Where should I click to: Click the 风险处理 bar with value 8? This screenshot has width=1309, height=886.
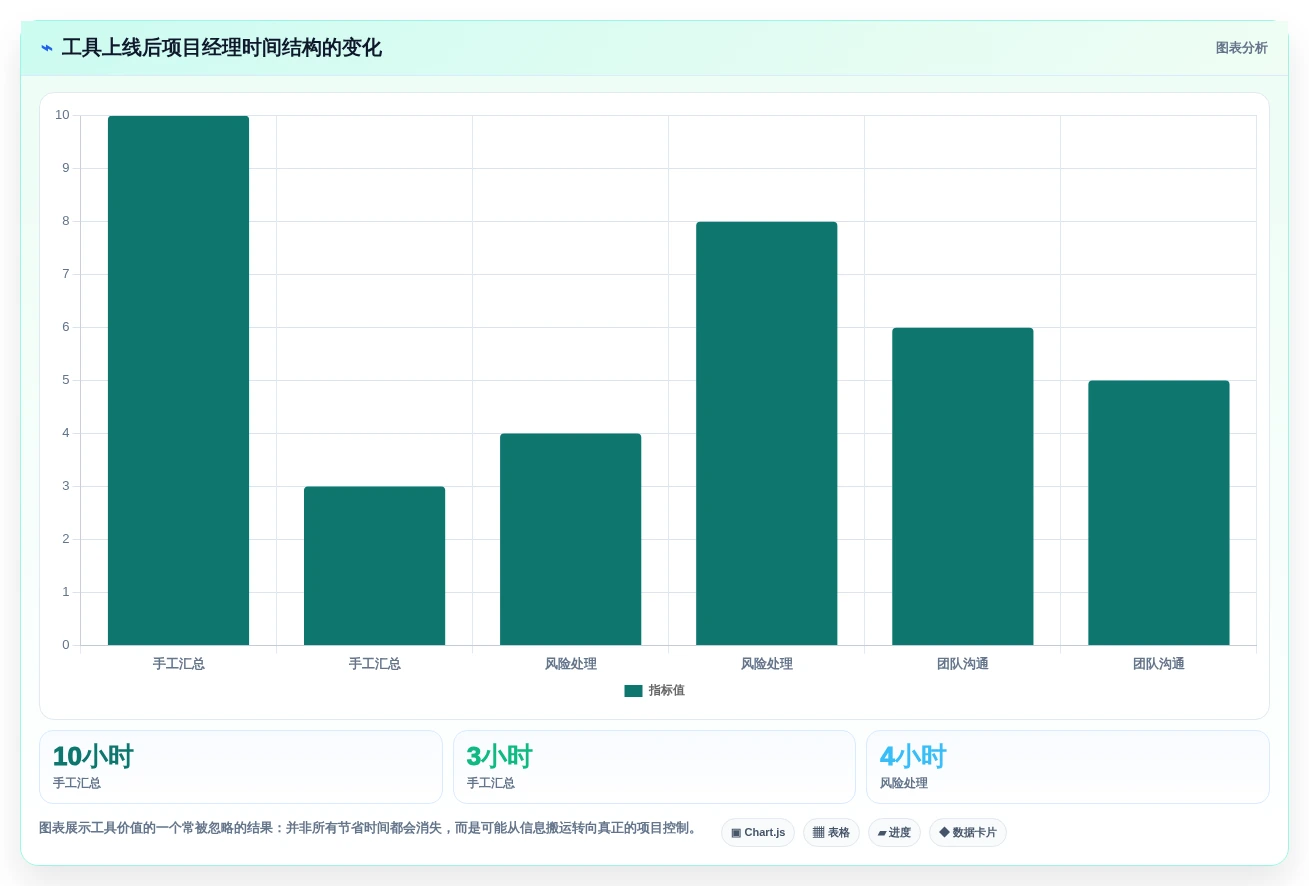pos(766,433)
